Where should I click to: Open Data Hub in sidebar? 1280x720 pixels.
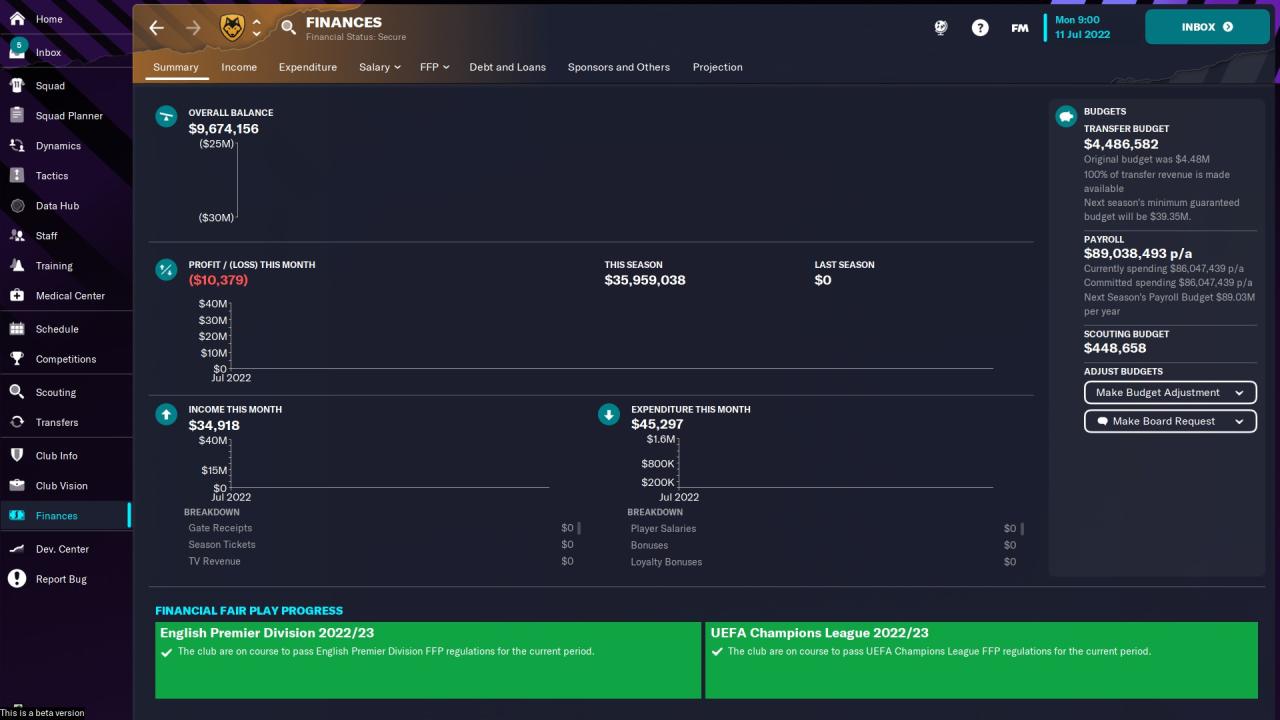(57, 206)
